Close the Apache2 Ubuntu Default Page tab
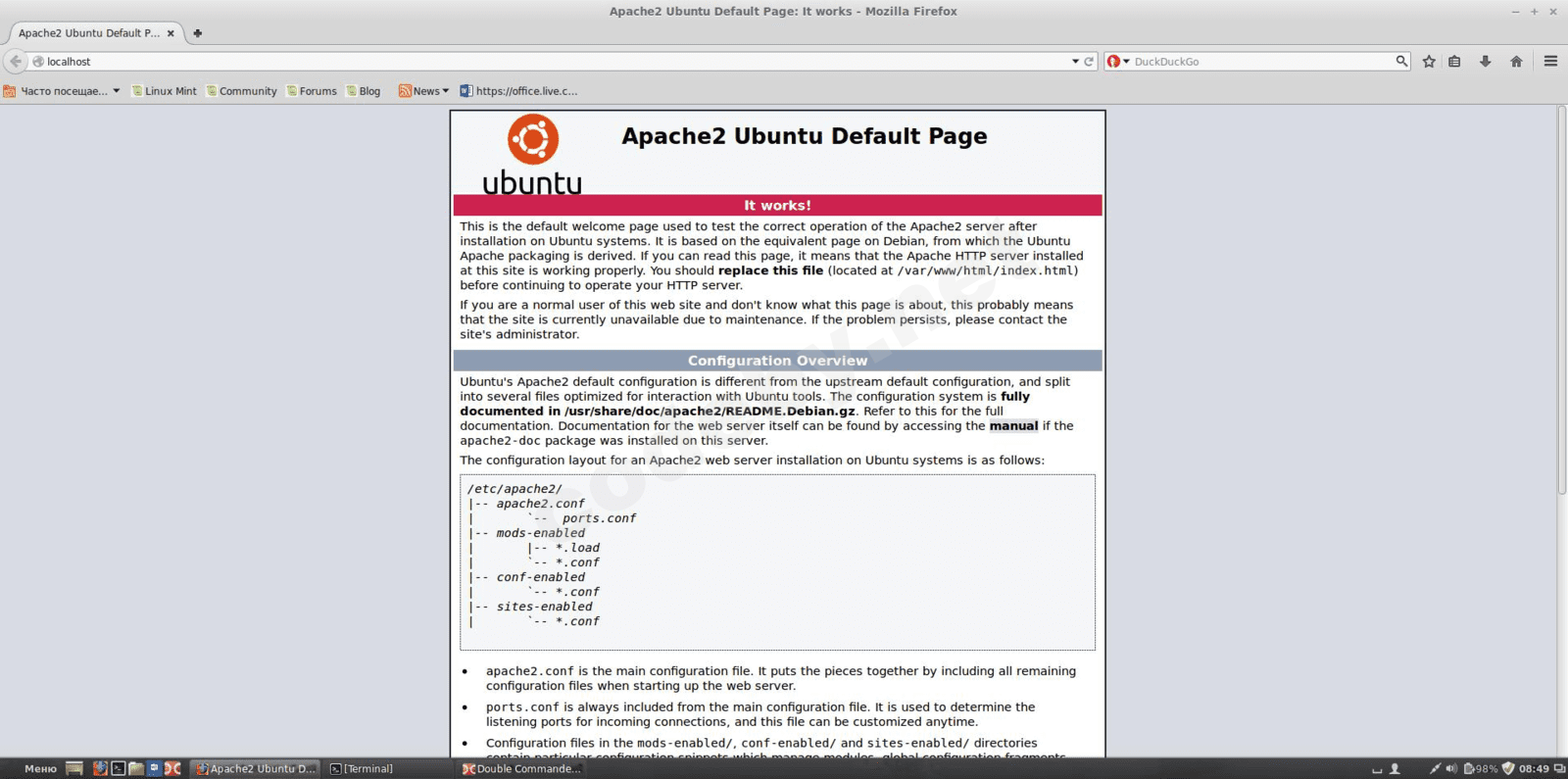 (x=171, y=33)
